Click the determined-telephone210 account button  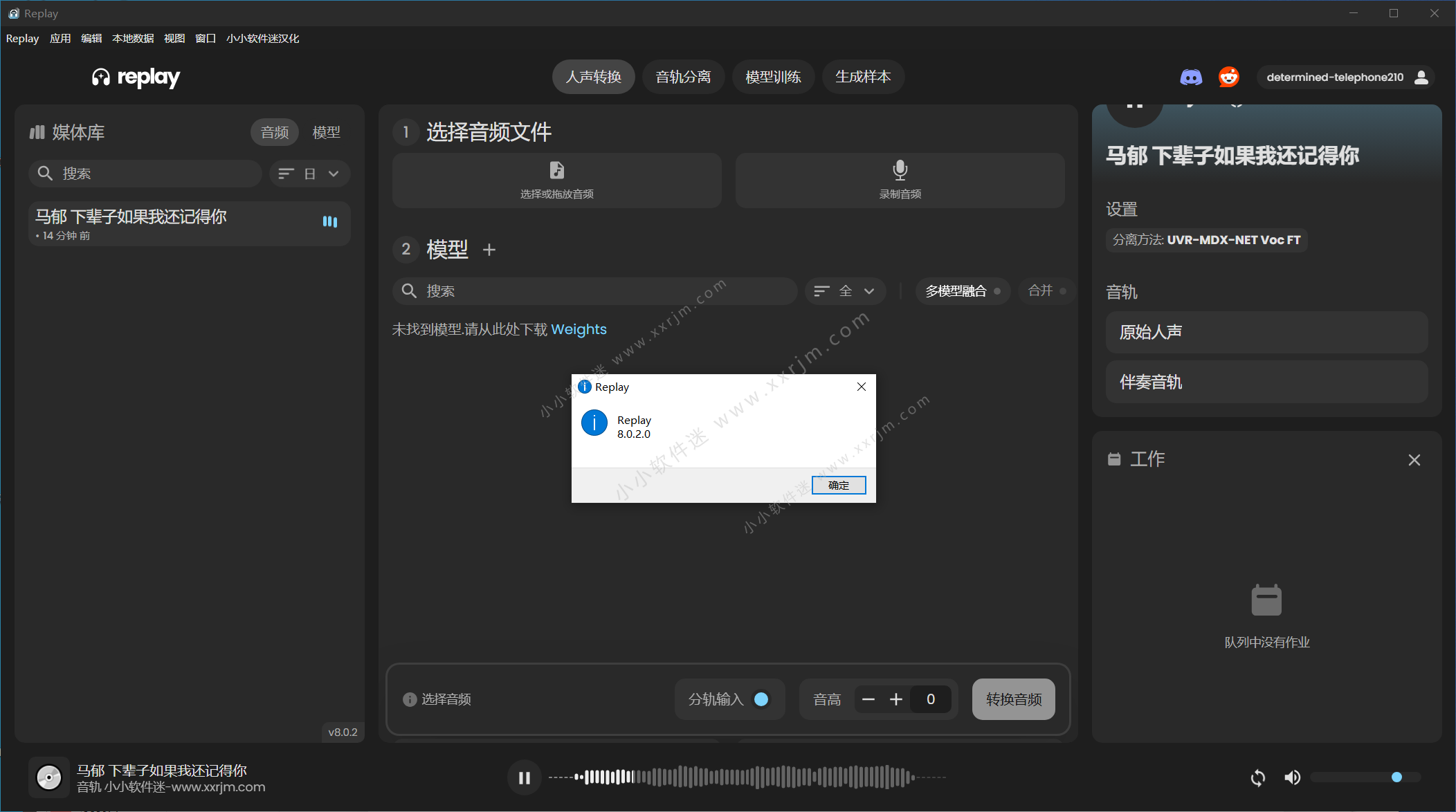point(1346,77)
